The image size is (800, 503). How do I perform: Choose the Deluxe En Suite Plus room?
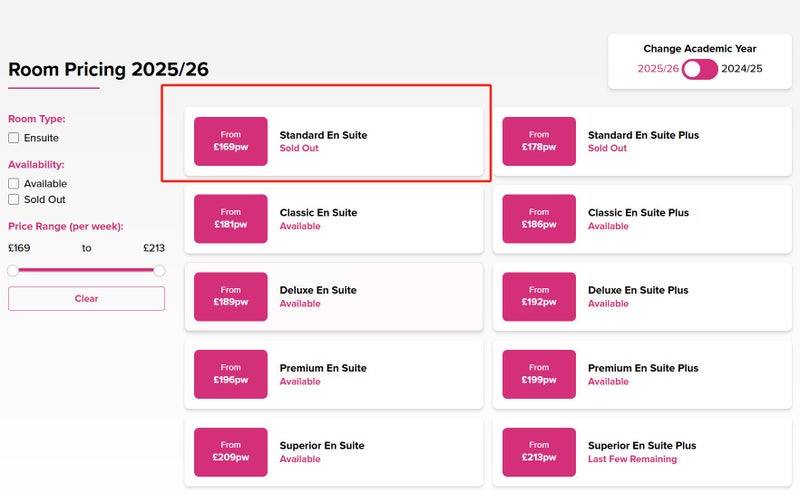642,297
